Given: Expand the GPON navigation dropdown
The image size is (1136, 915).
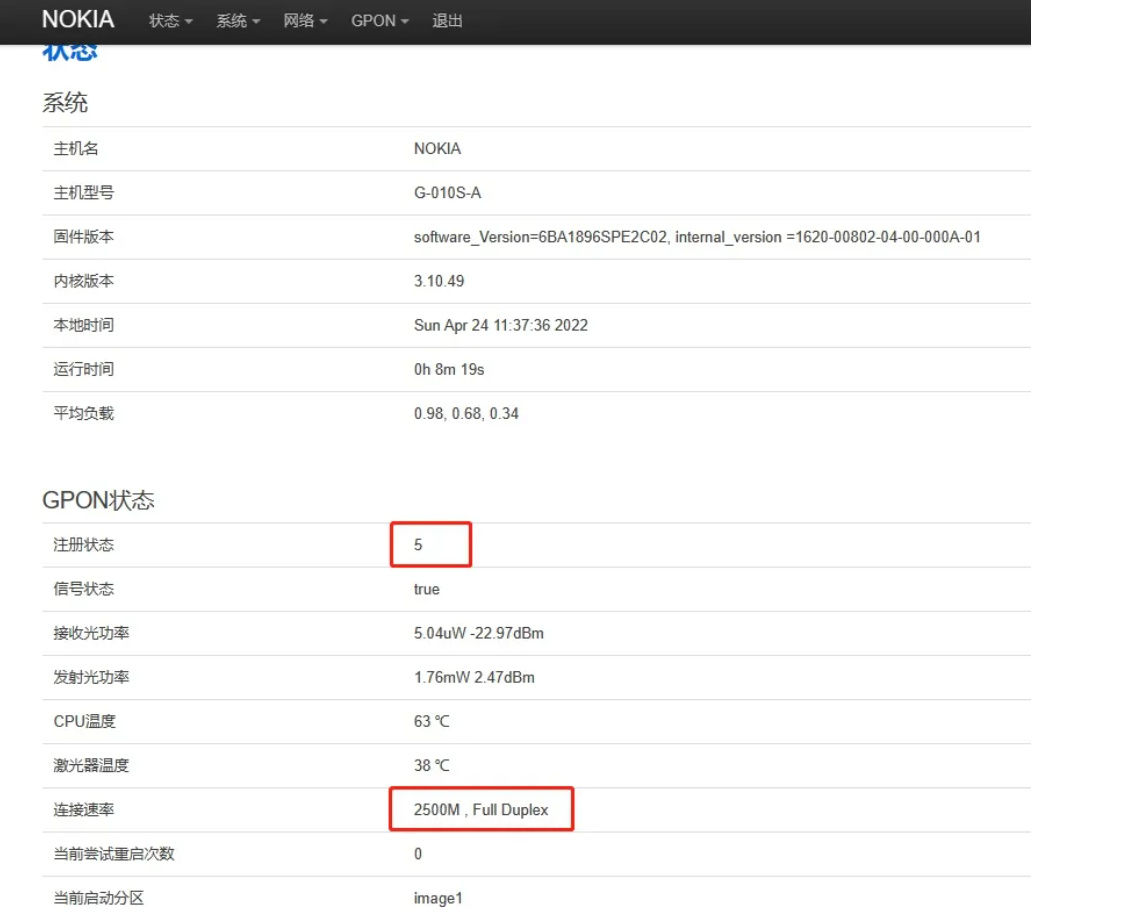Looking at the screenshot, I should [380, 21].
